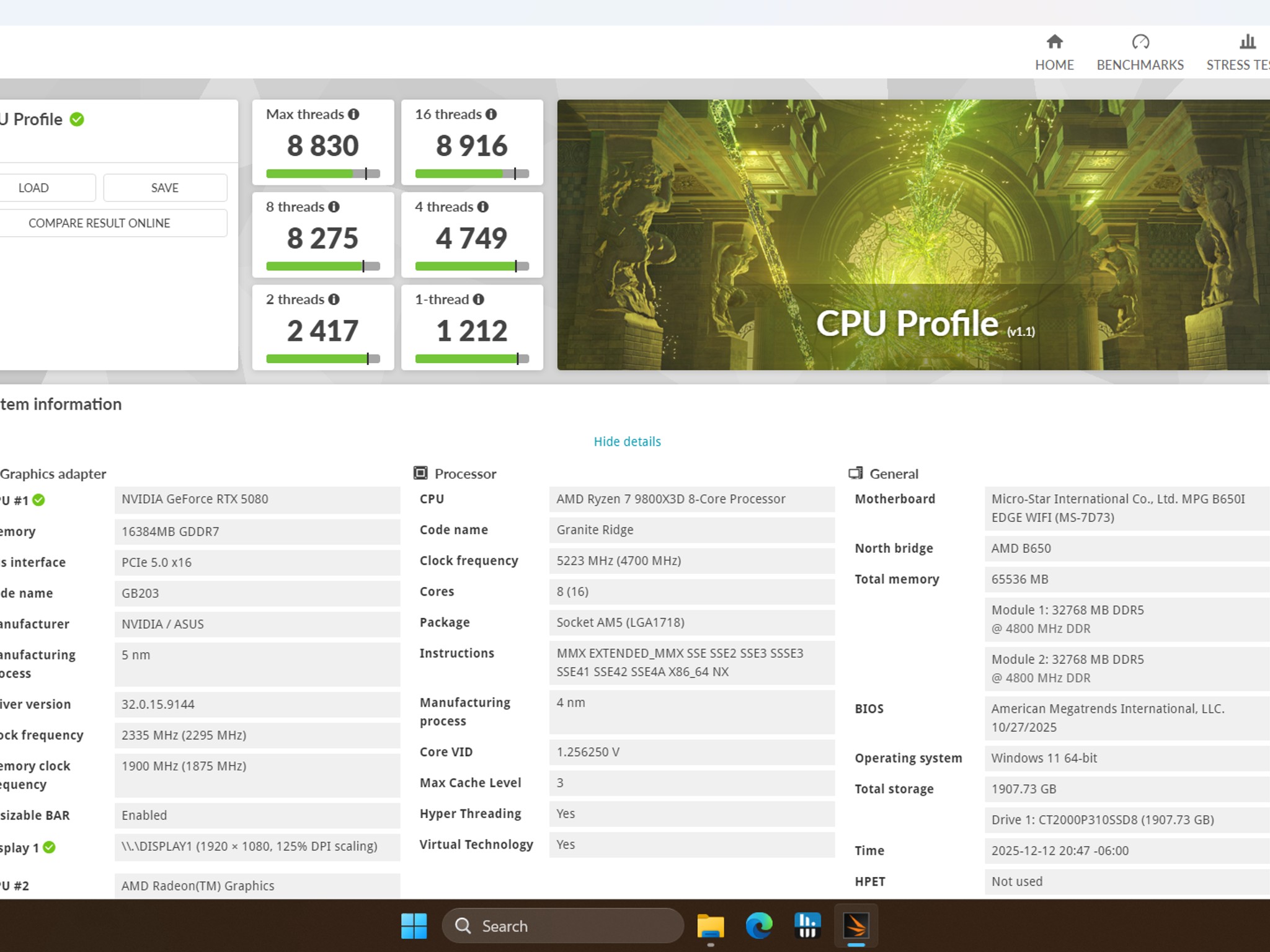Image resolution: width=1270 pixels, height=952 pixels.
Task: Select the 1900 MHz (1875 MHz) value
Action: (x=257, y=775)
